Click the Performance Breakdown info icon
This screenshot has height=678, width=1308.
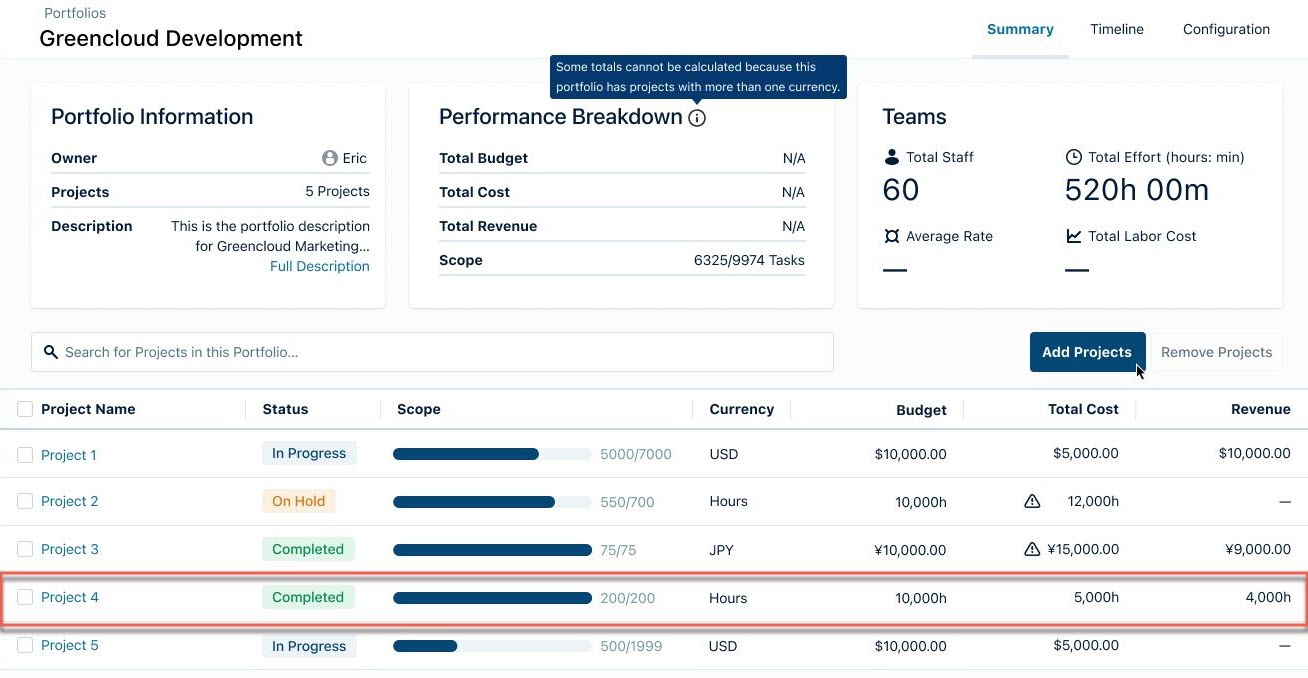(x=697, y=118)
